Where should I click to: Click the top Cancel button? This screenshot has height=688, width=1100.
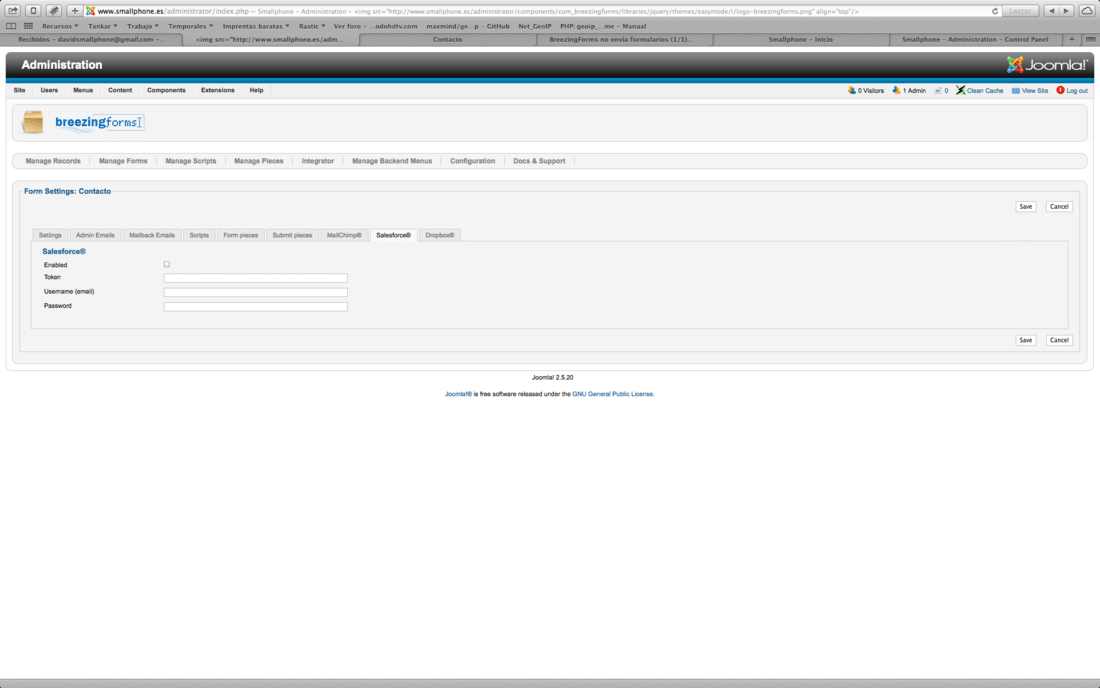pyautogui.click(x=1059, y=207)
